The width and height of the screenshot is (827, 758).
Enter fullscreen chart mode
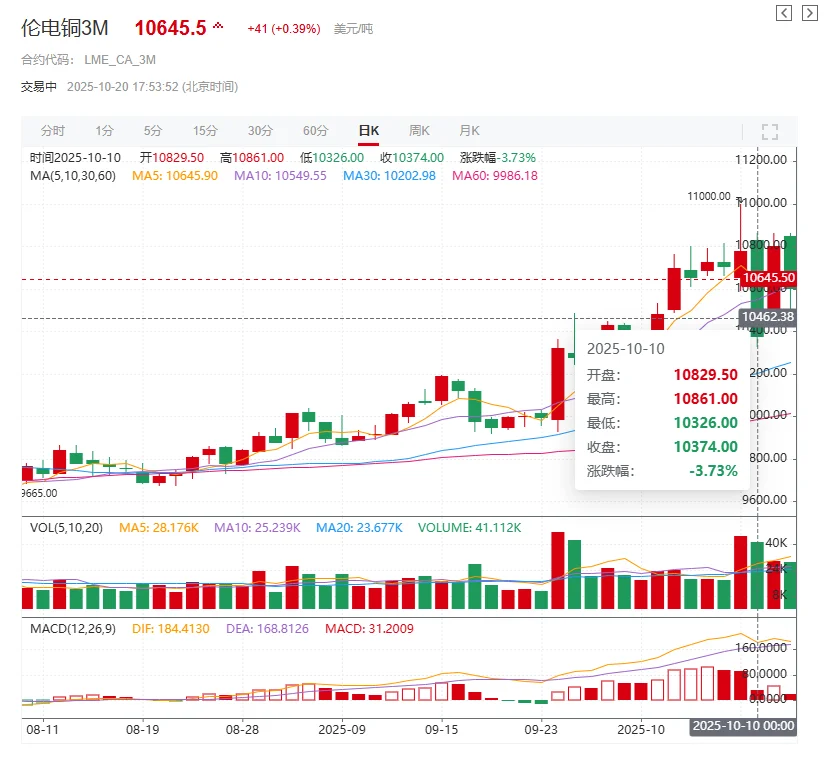pyautogui.click(x=769, y=130)
